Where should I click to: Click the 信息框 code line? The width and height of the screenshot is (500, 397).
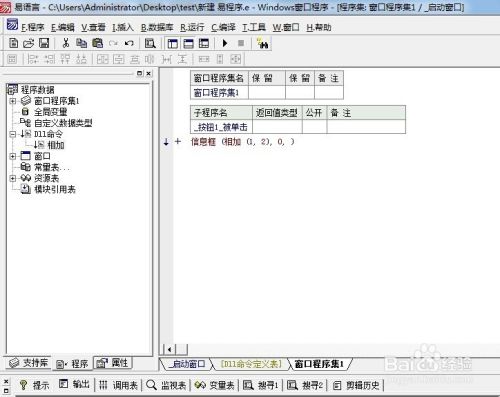click(242, 142)
